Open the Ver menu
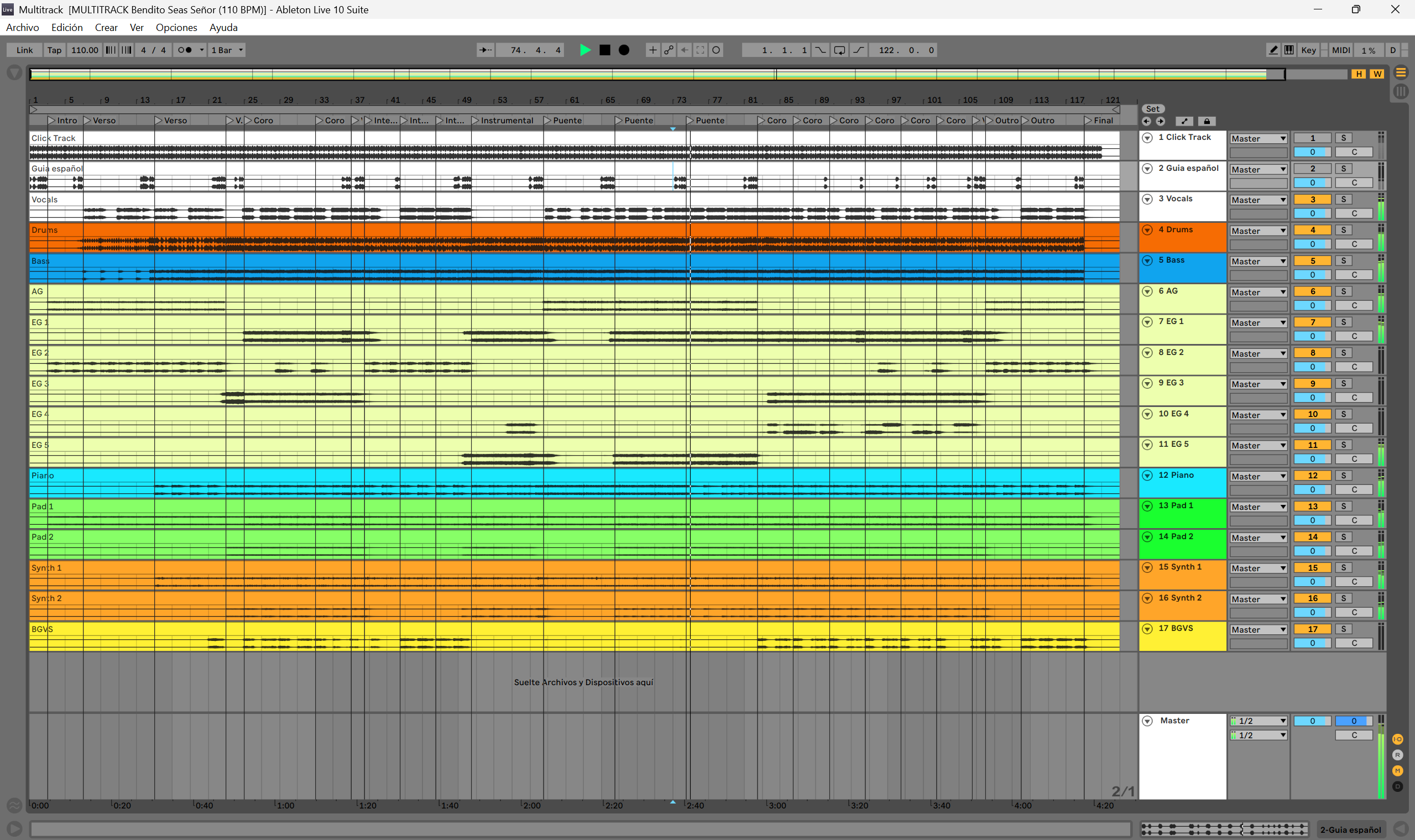 tap(137, 27)
